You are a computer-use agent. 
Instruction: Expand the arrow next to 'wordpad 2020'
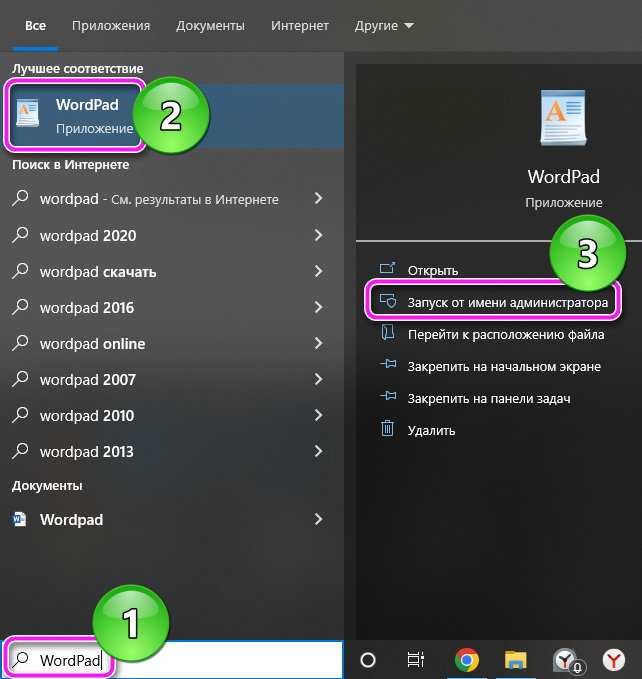319,235
